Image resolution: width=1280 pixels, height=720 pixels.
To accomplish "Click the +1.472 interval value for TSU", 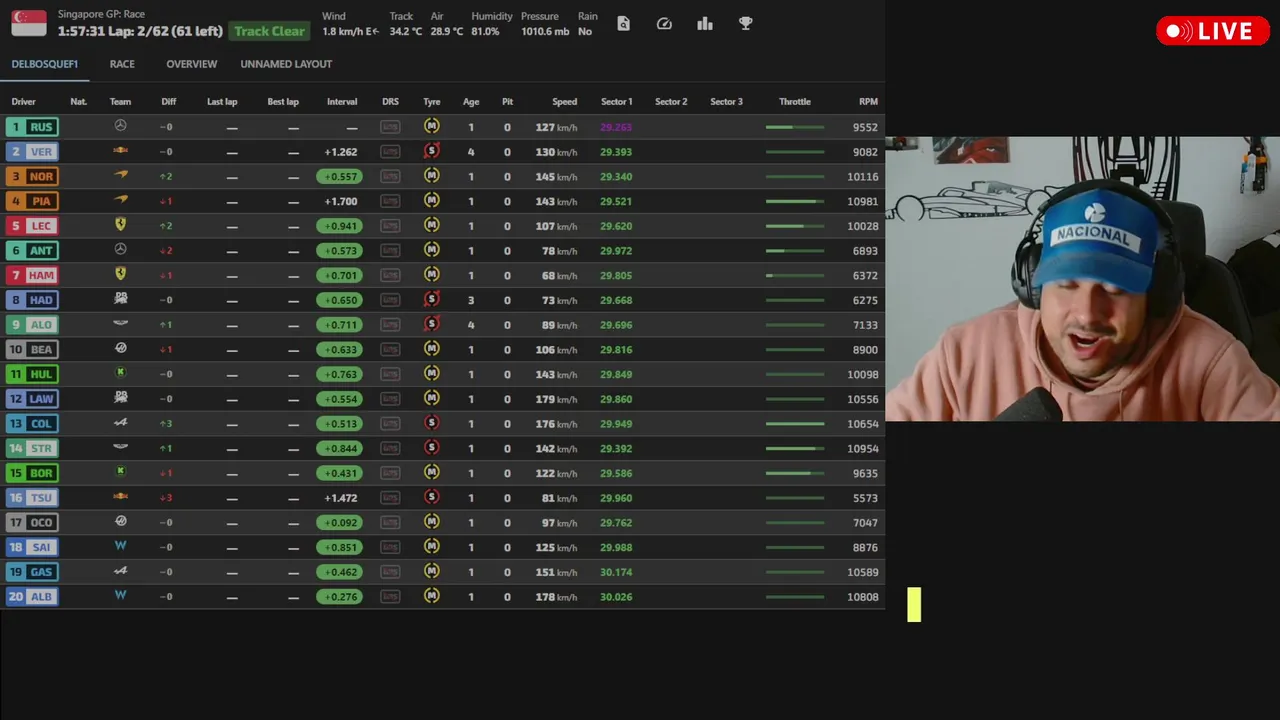I will click(341, 498).
